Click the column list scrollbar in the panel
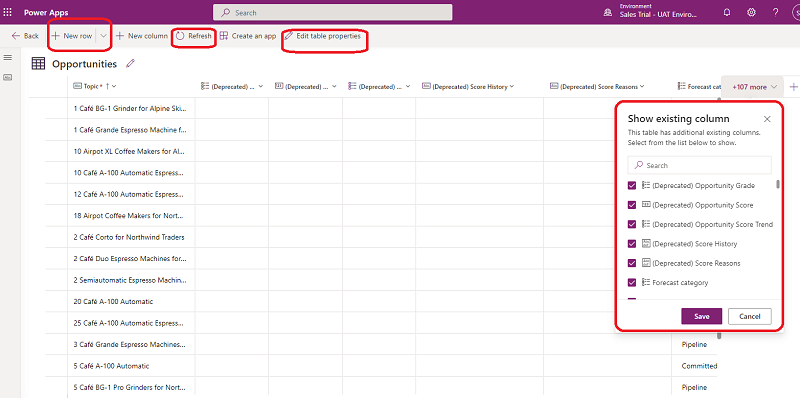 (778, 184)
